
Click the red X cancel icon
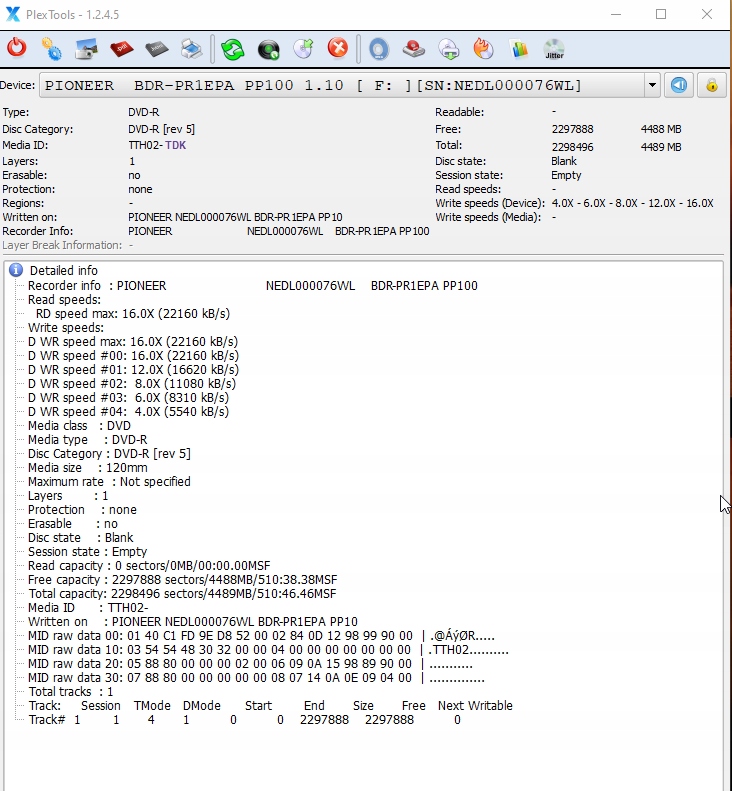[338, 48]
